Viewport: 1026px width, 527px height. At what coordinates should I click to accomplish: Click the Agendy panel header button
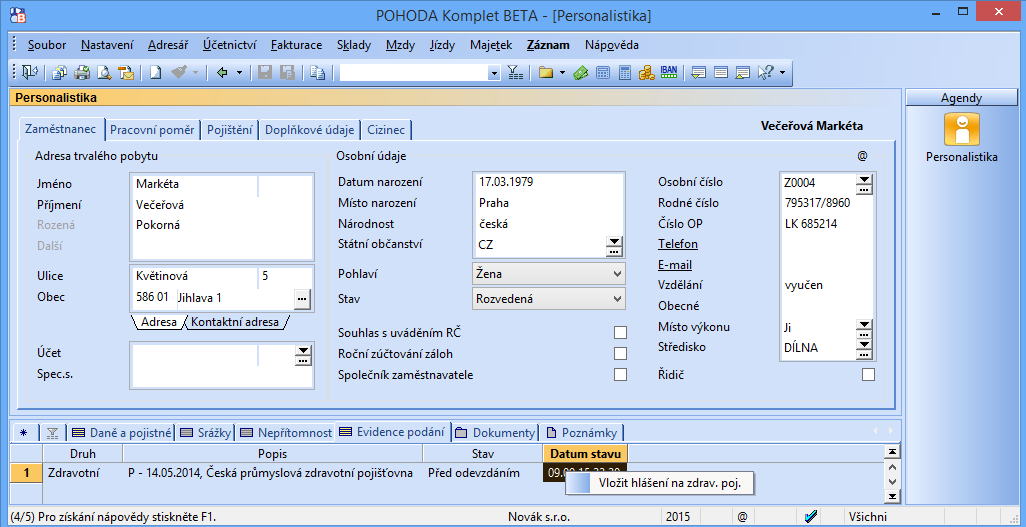(x=961, y=98)
